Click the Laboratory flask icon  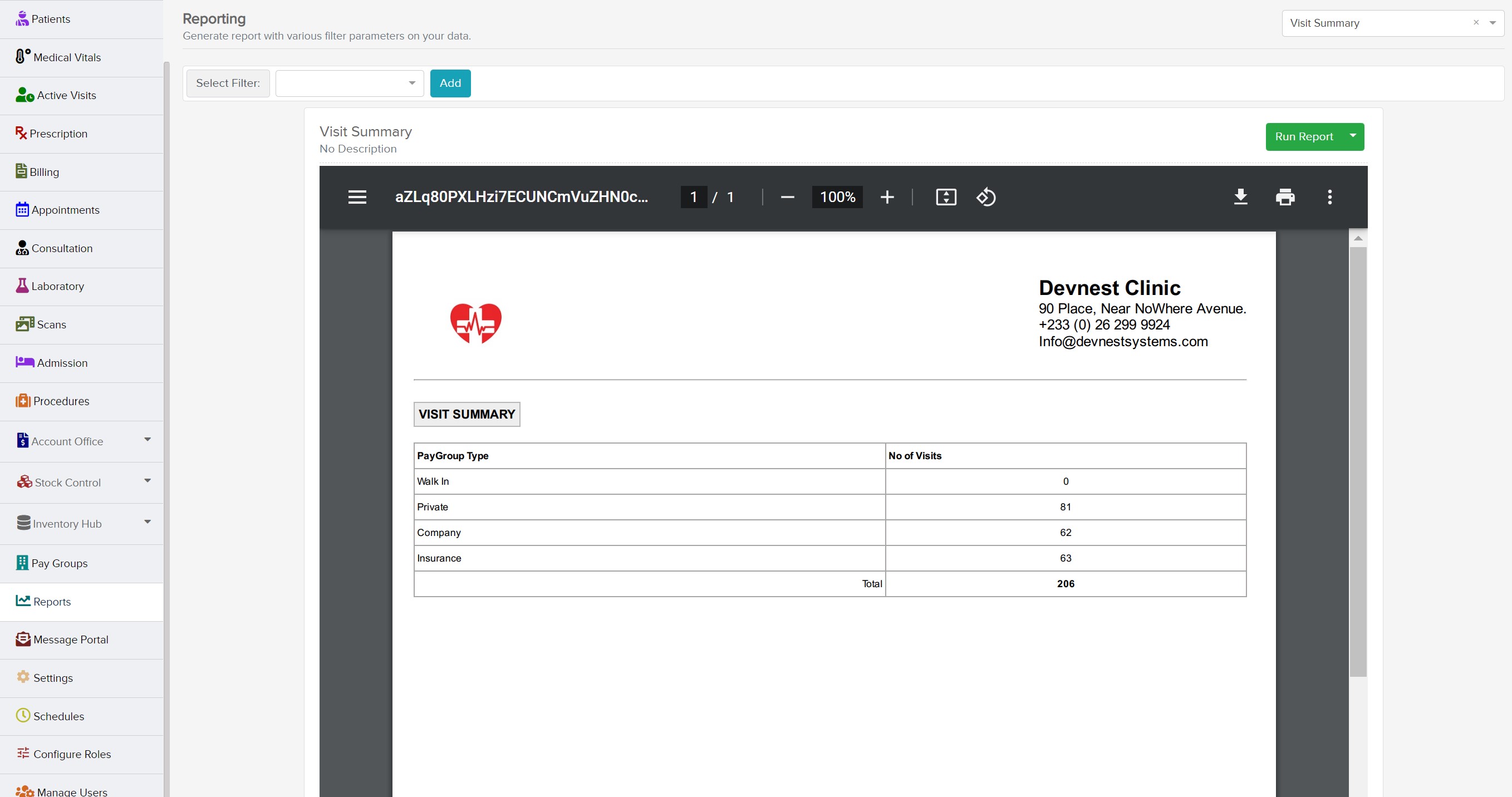[22, 285]
